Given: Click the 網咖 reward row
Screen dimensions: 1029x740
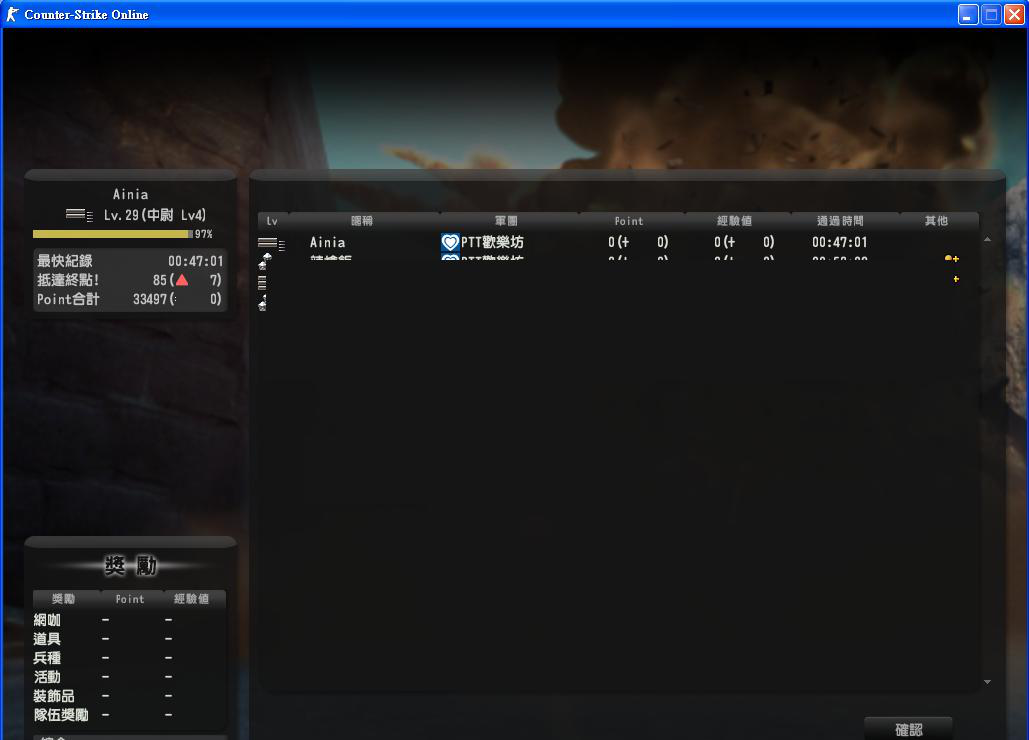Looking at the screenshot, I should coord(129,620).
